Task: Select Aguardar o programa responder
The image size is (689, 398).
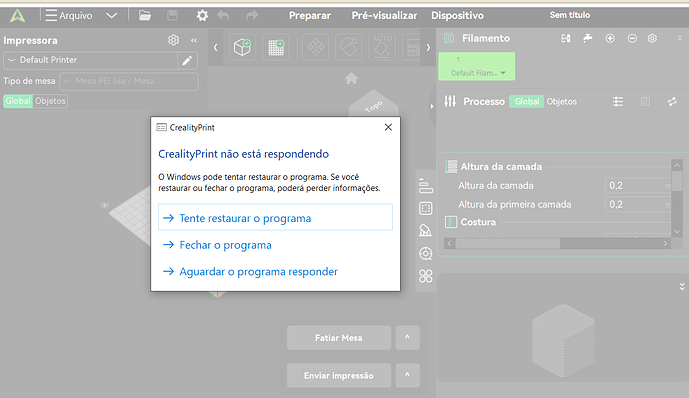Action: 258,271
